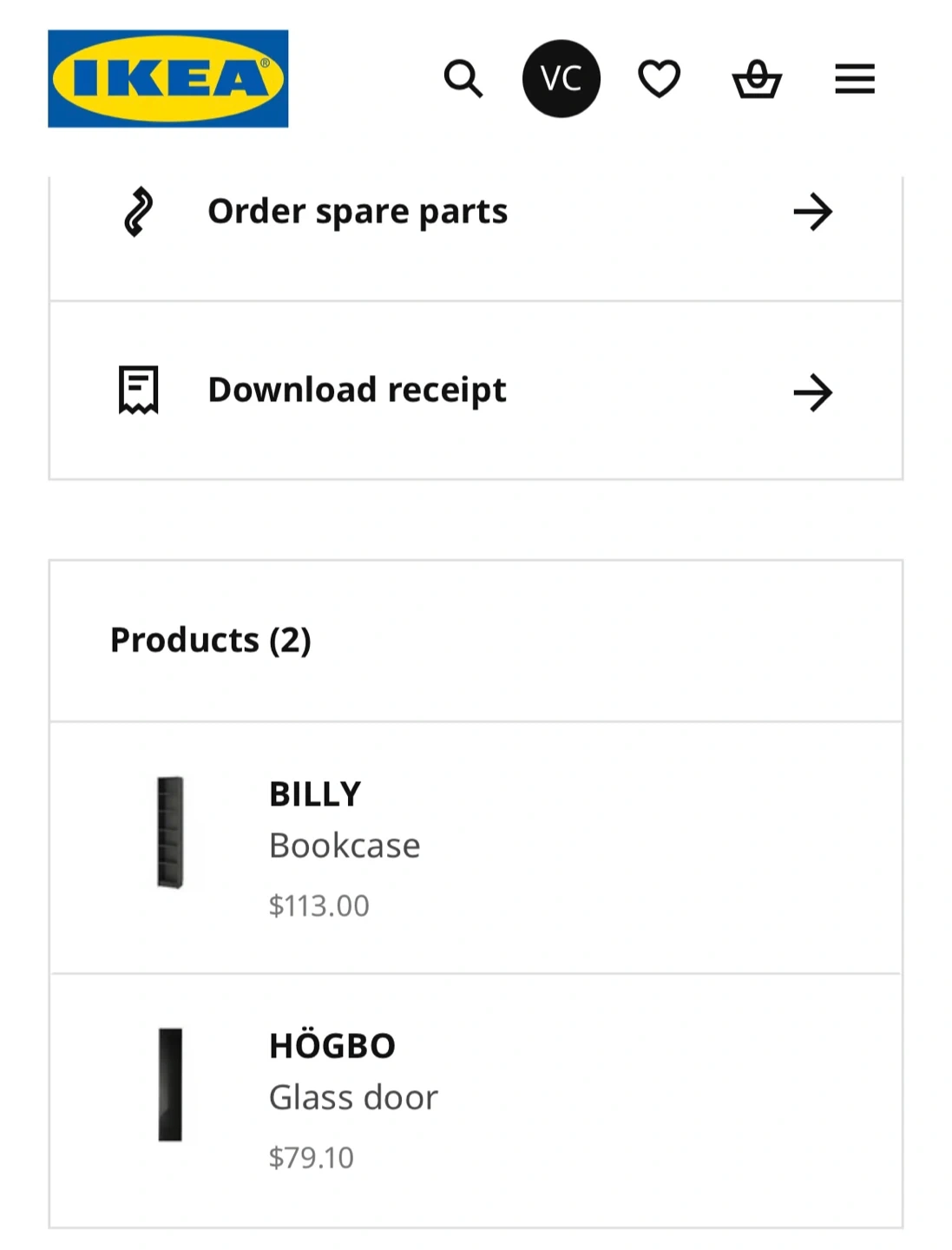Open the VC profile avatar
The width and height of the screenshot is (952, 1250).
pyautogui.click(x=561, y=79)
